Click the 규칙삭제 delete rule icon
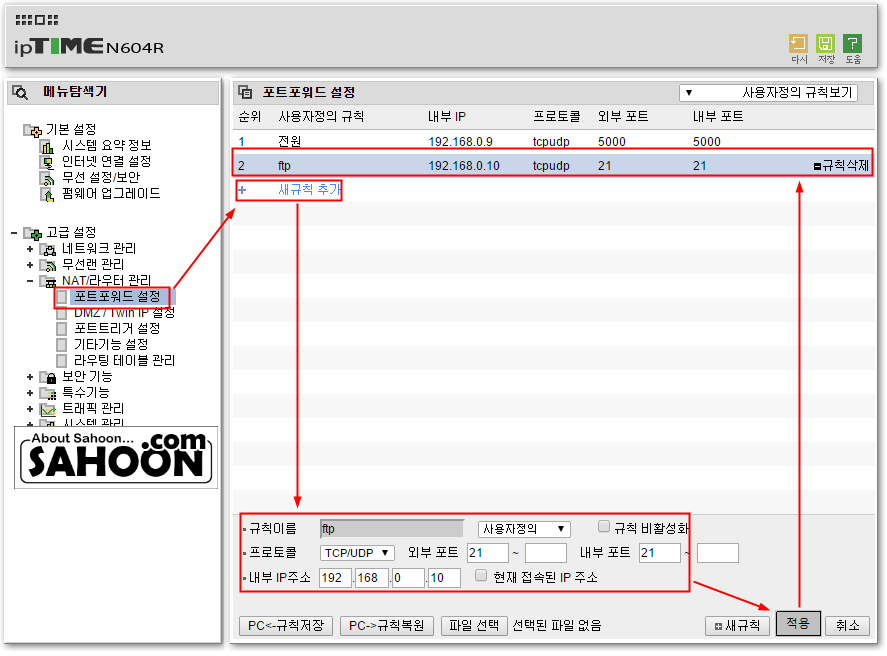Screen dimensions: 887x656 (x=817, y=166)
